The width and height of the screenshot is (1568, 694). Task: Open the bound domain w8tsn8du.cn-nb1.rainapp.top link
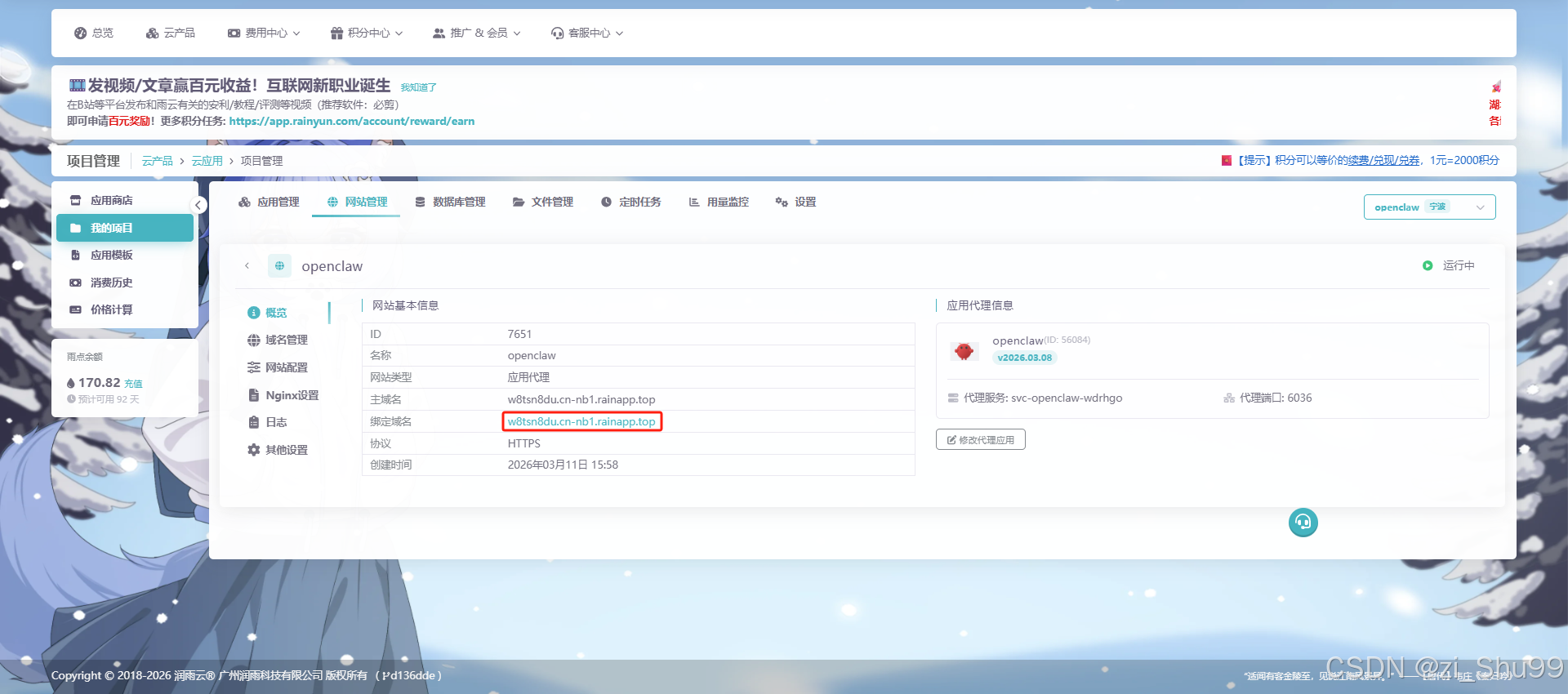pos(581,422)
